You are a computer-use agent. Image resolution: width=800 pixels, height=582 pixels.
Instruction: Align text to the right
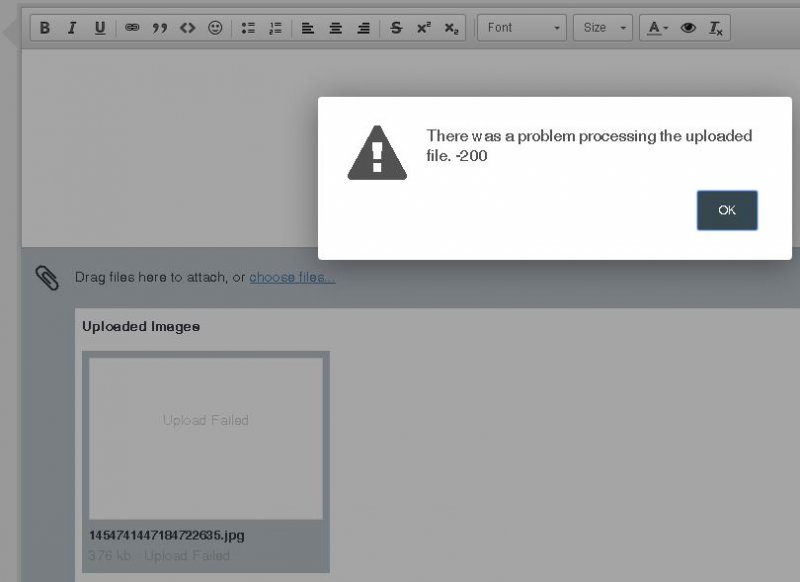pos(363,28)
